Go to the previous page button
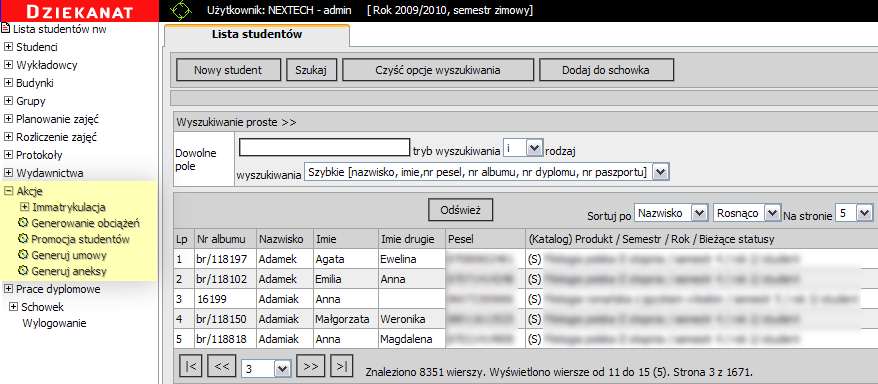The height and width of the screenshot is (384, 878). click(222, 366)
